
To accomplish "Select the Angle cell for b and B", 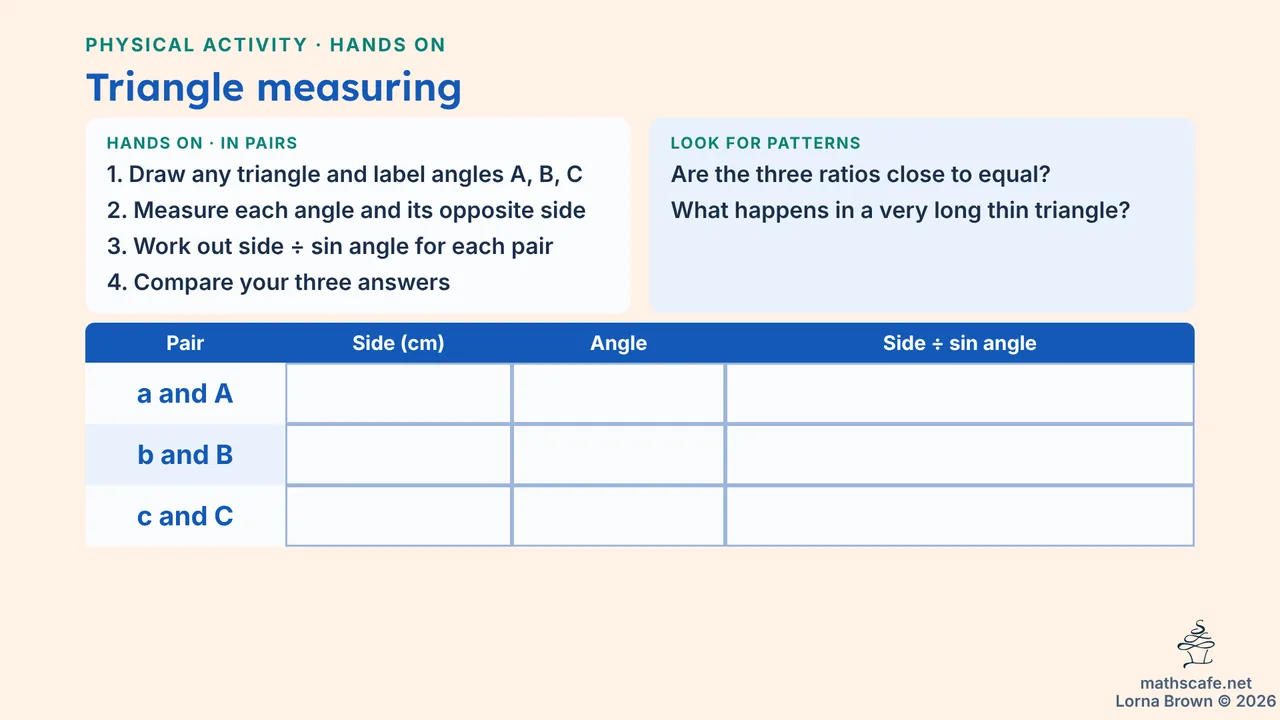I will click(619, 455).
